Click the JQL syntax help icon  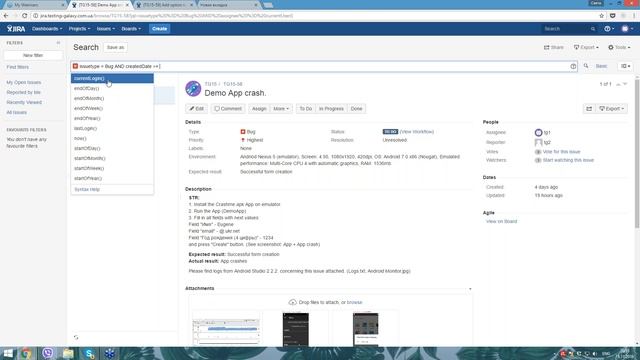click(573, 66)
